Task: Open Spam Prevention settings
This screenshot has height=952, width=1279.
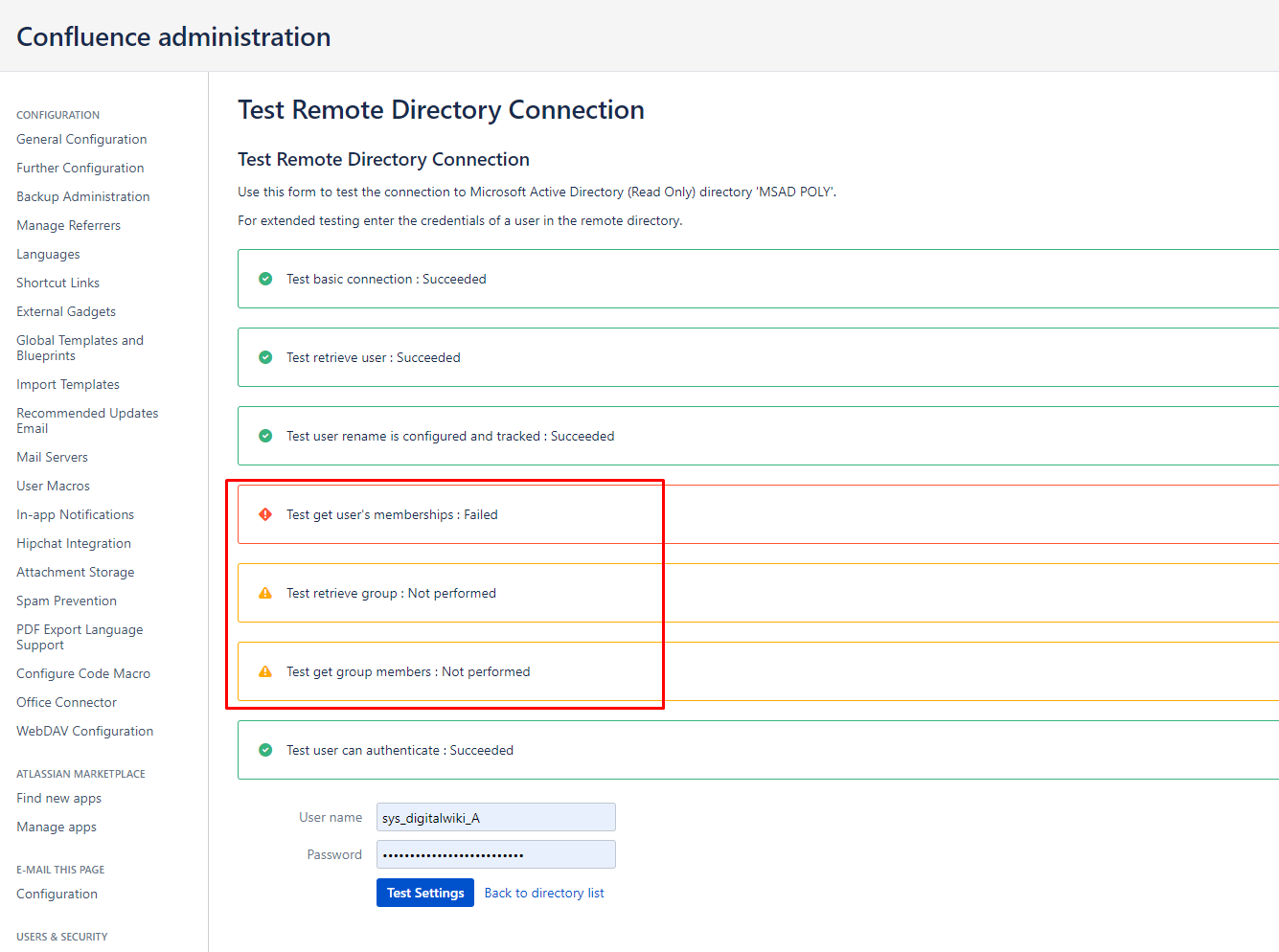Action: 66,601
